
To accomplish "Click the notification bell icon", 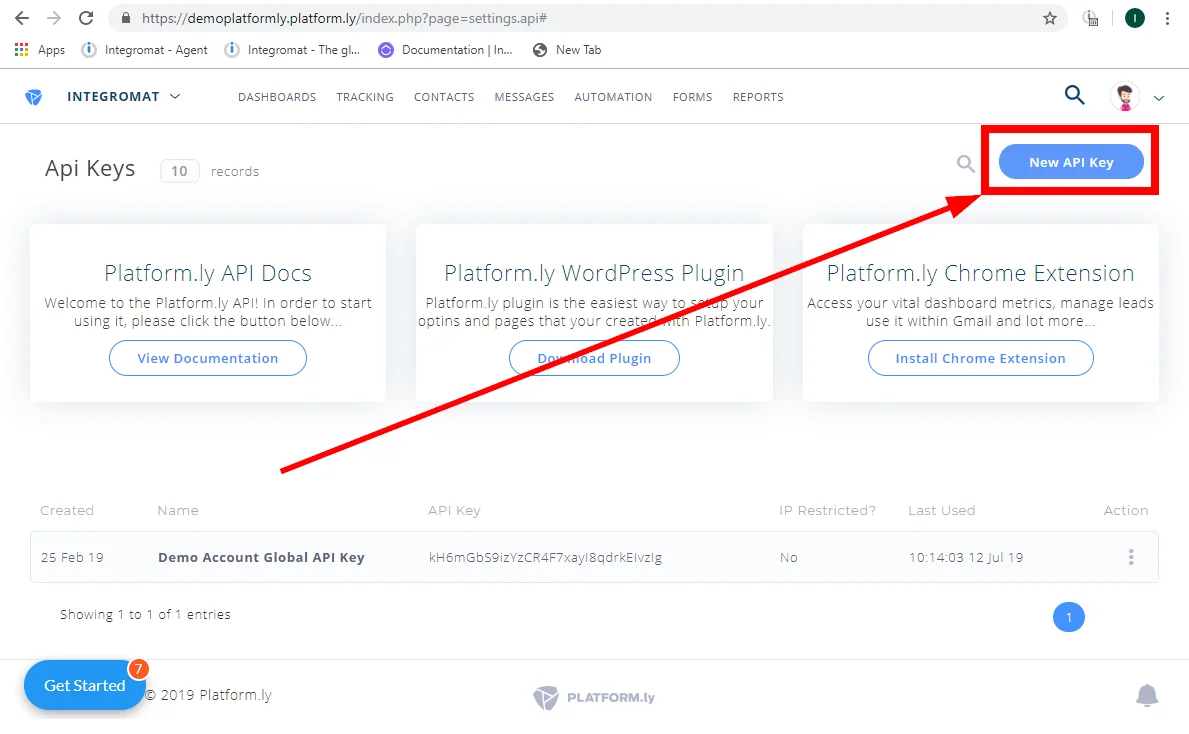I will [x=1147, y=695].
